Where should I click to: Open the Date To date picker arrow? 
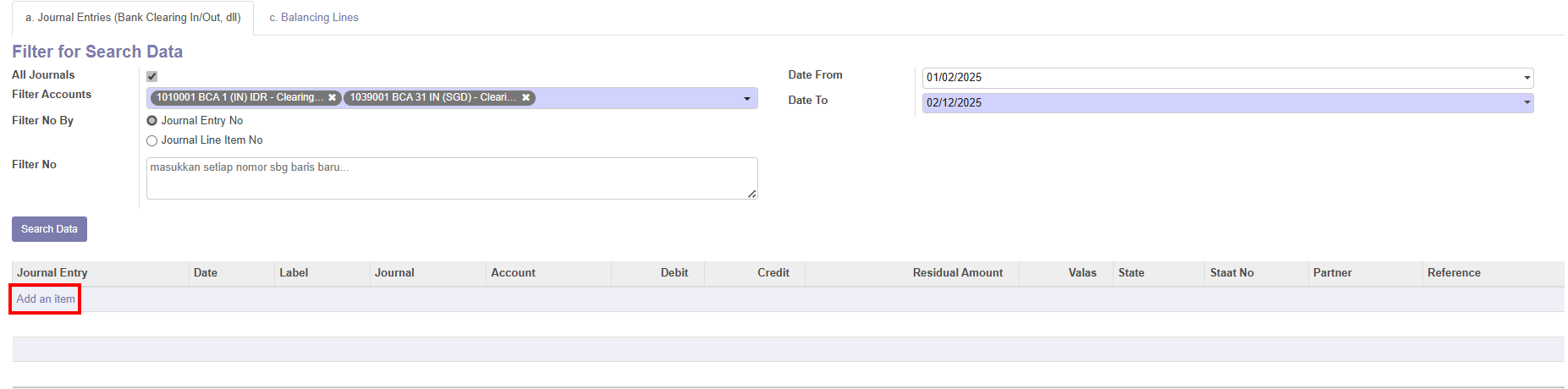coord(1527,103)
